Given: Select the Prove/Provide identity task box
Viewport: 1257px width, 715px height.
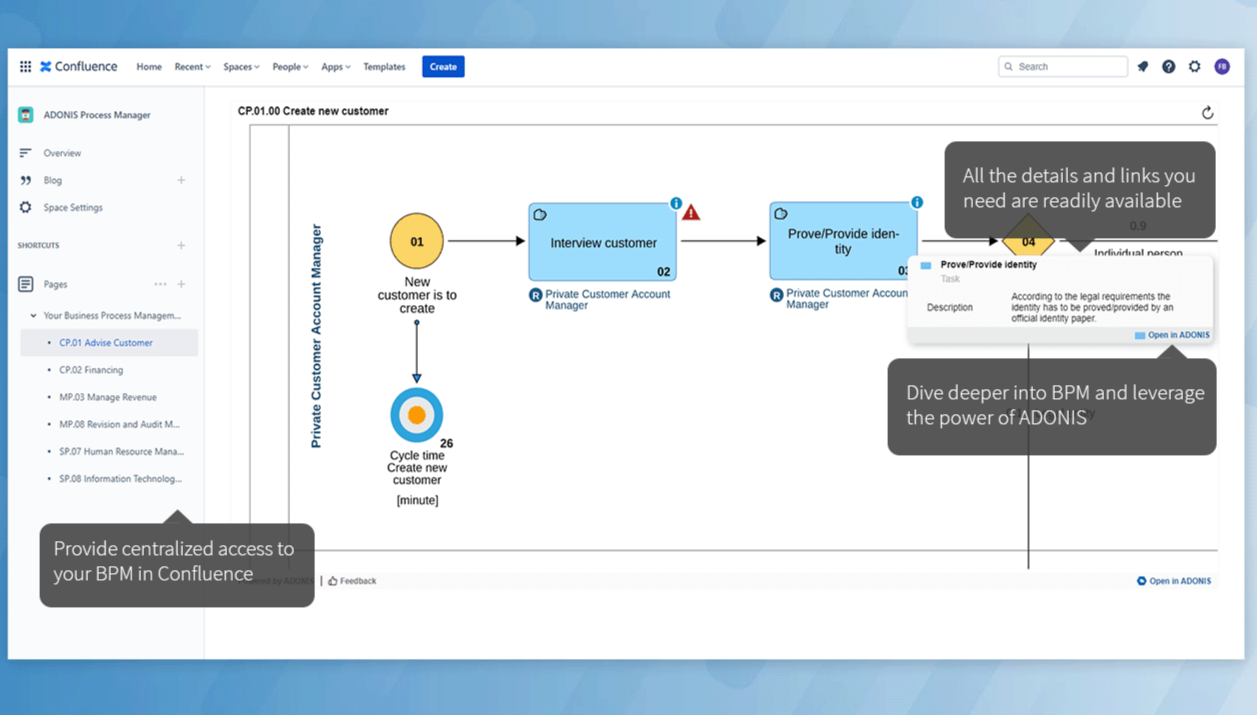Looking at the screenshot, I should coord(844,241).
